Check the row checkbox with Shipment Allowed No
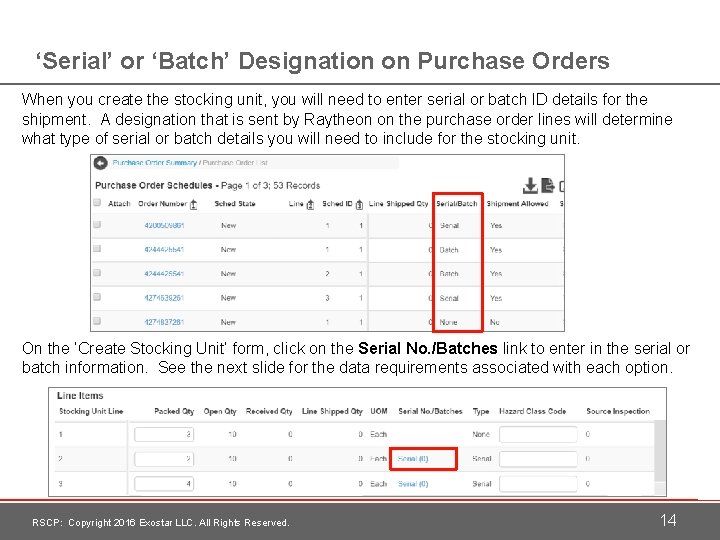720x540 pixels. (97, 321)
